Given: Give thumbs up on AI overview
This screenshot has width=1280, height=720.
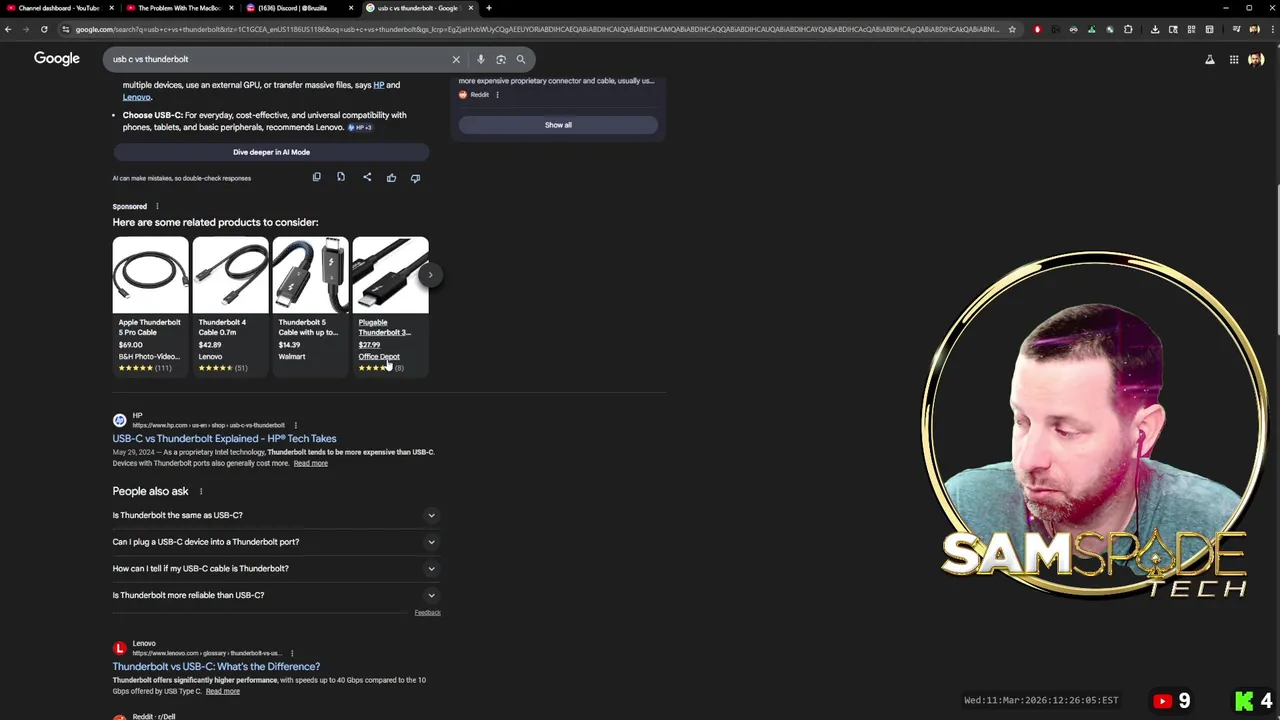Looking at the screenshot, I should [x=391, y=177].
